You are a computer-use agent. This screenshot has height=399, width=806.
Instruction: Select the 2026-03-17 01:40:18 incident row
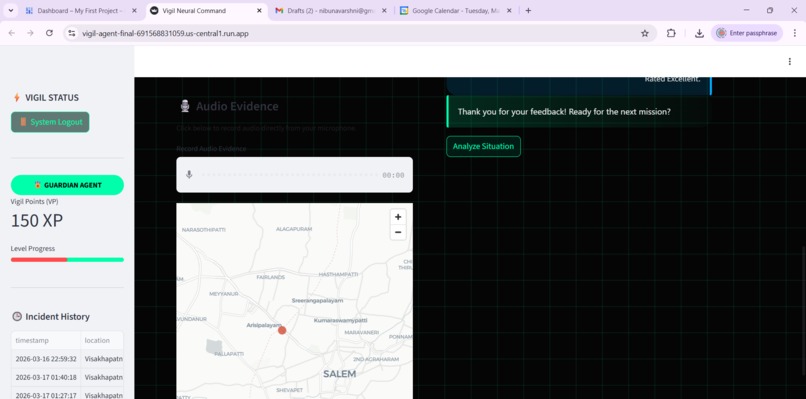(67, 377)
